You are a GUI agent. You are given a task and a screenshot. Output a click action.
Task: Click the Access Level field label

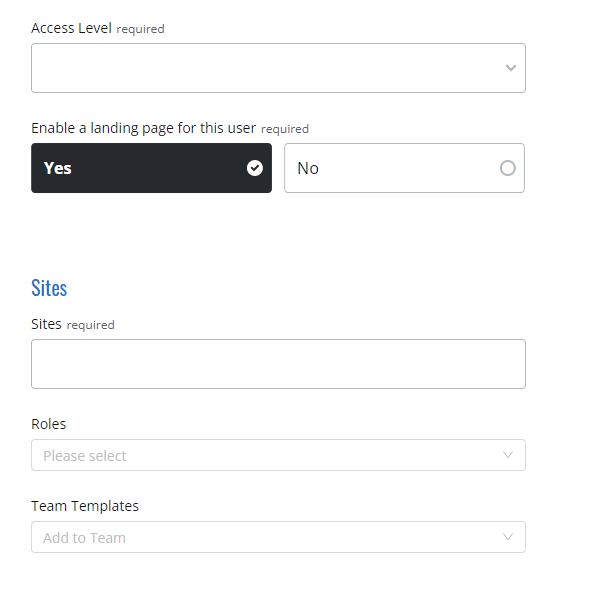point(71,28)
